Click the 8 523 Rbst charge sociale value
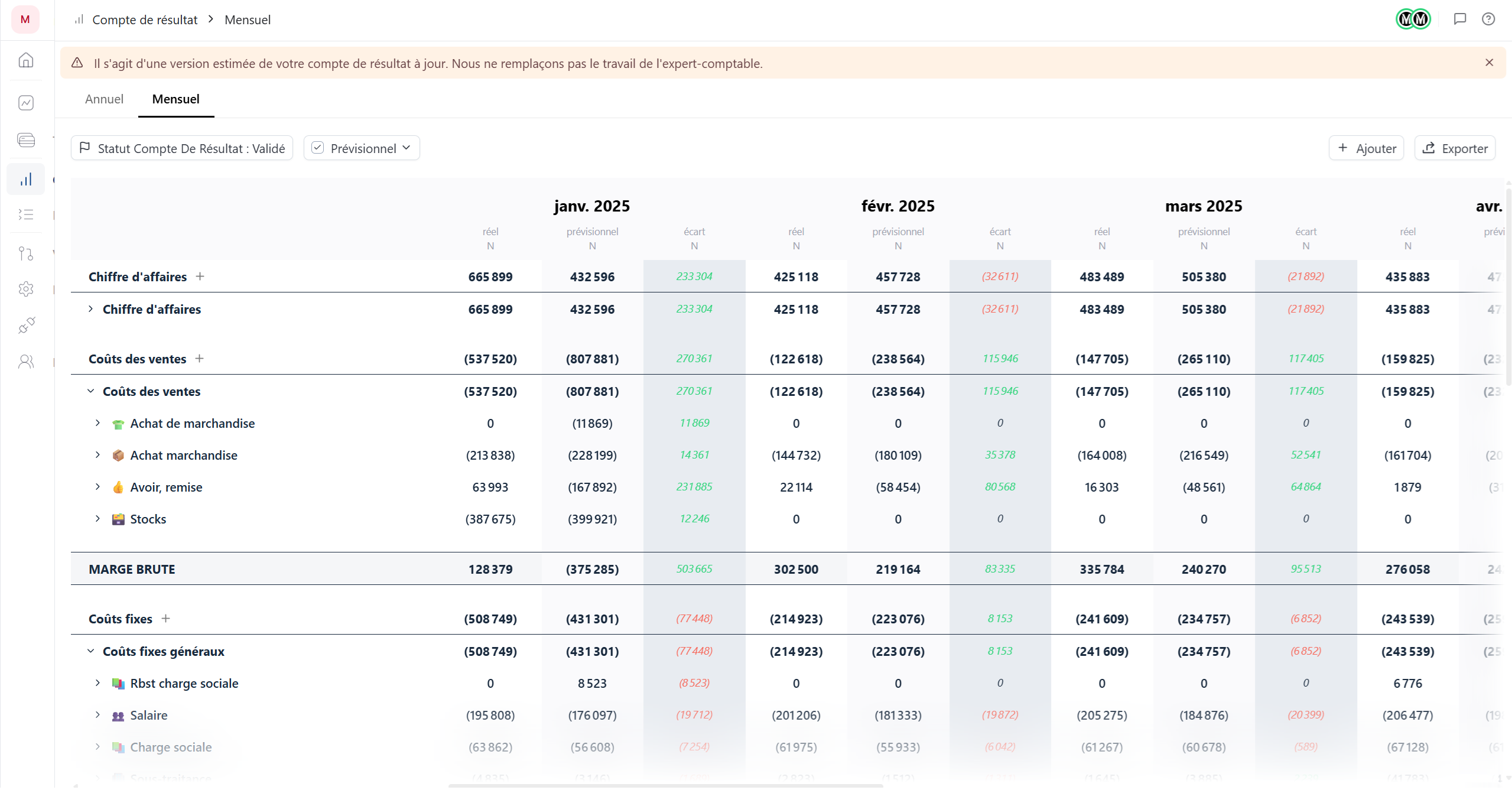The height and width of the screenshot is (790, 1512). click(592, 684)
